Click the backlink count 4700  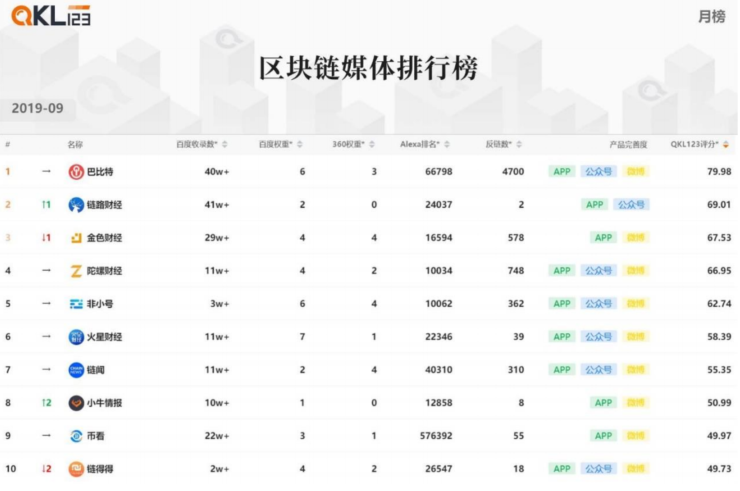[513, 172]
